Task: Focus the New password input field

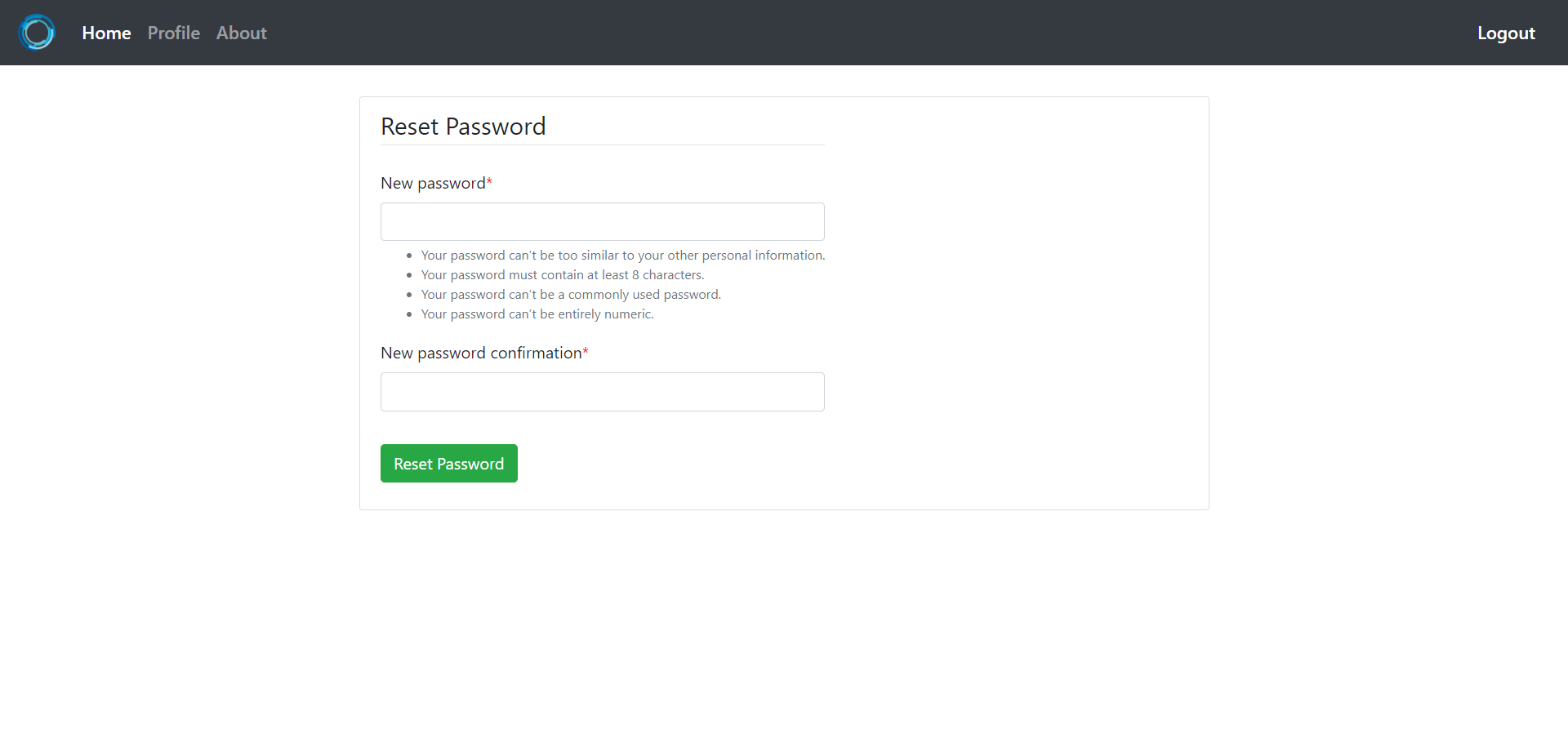Action: (x=603, y=221)
